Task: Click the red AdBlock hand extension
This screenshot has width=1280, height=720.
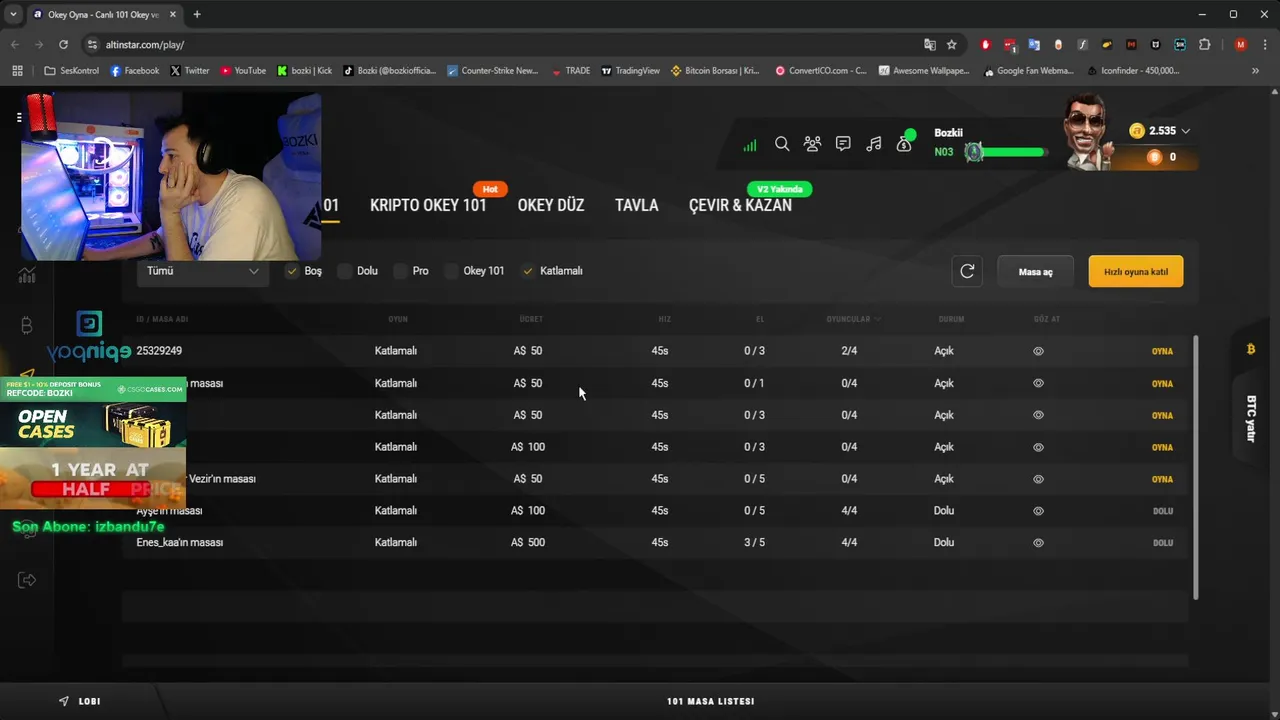Action: pos(985,45)
